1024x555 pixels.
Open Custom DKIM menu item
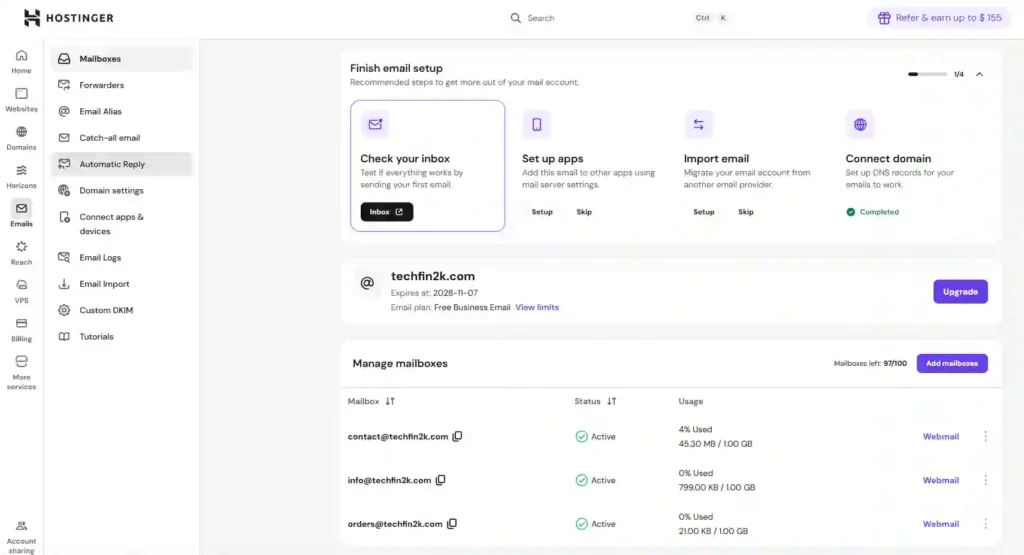[121, 310]
